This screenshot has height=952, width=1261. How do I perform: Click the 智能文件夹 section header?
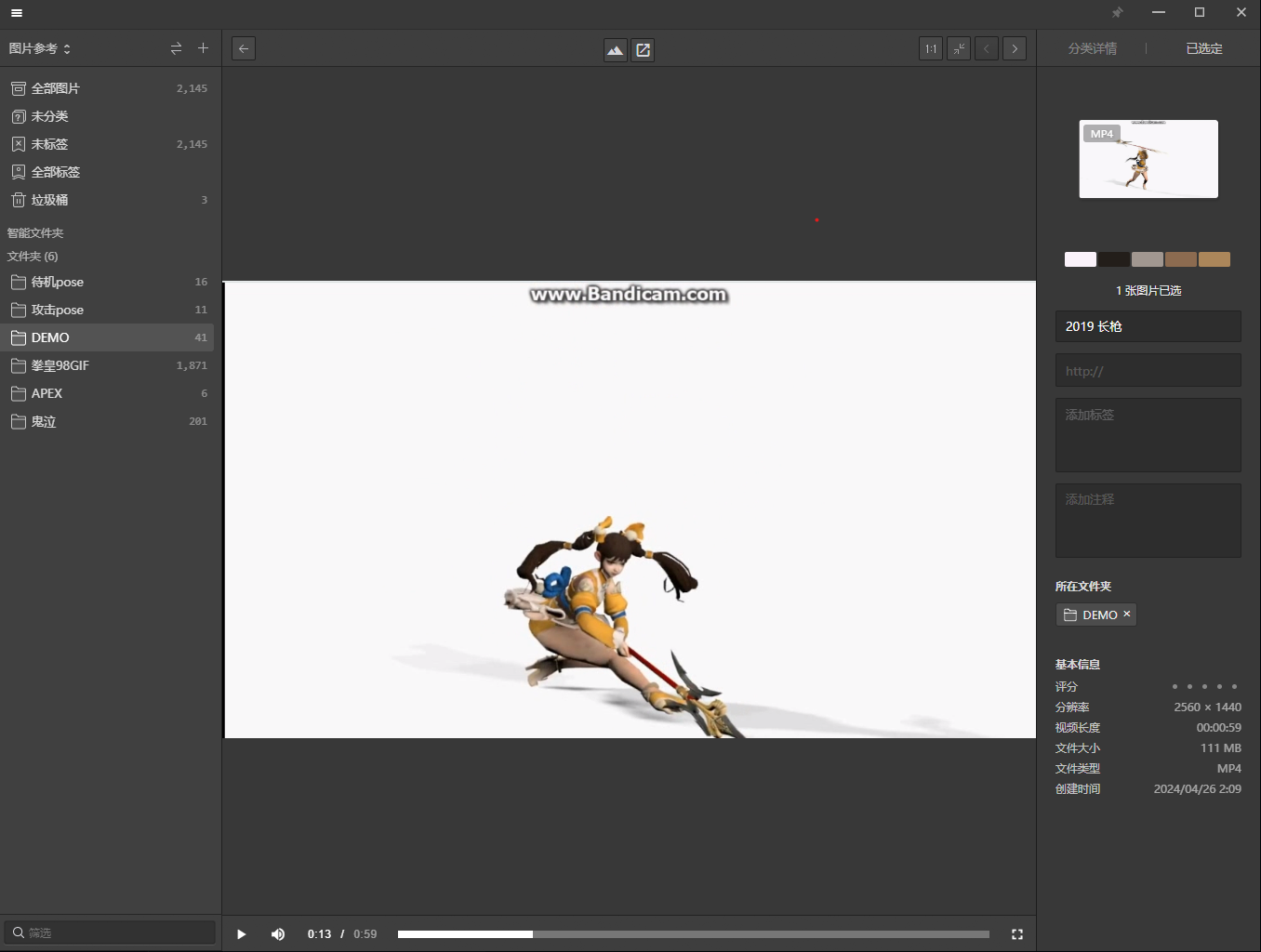pyautogui.click(x=35, y=233)
